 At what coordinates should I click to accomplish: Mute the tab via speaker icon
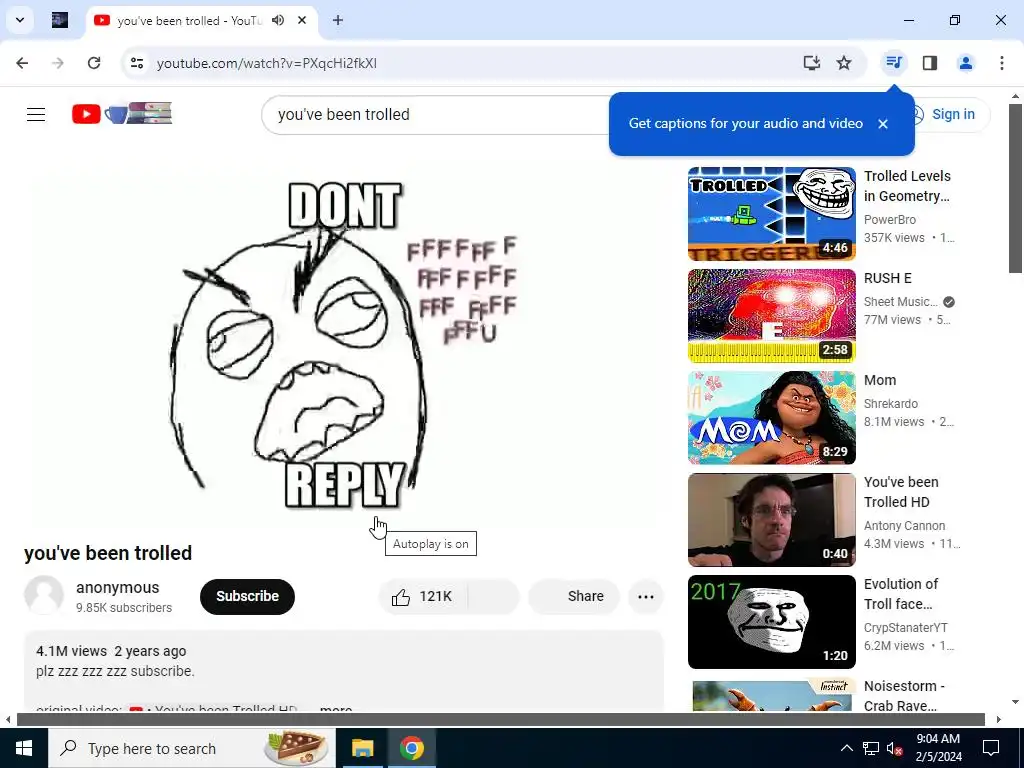click(278, 20)
